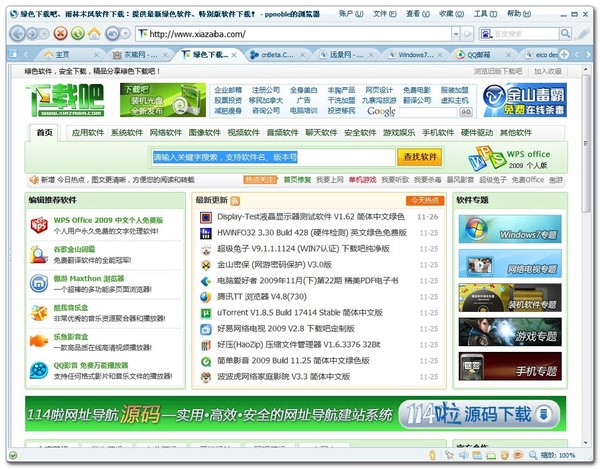Open the 文件 menu
The width and height of the screenshot is (600, 469).
point(385,14)
